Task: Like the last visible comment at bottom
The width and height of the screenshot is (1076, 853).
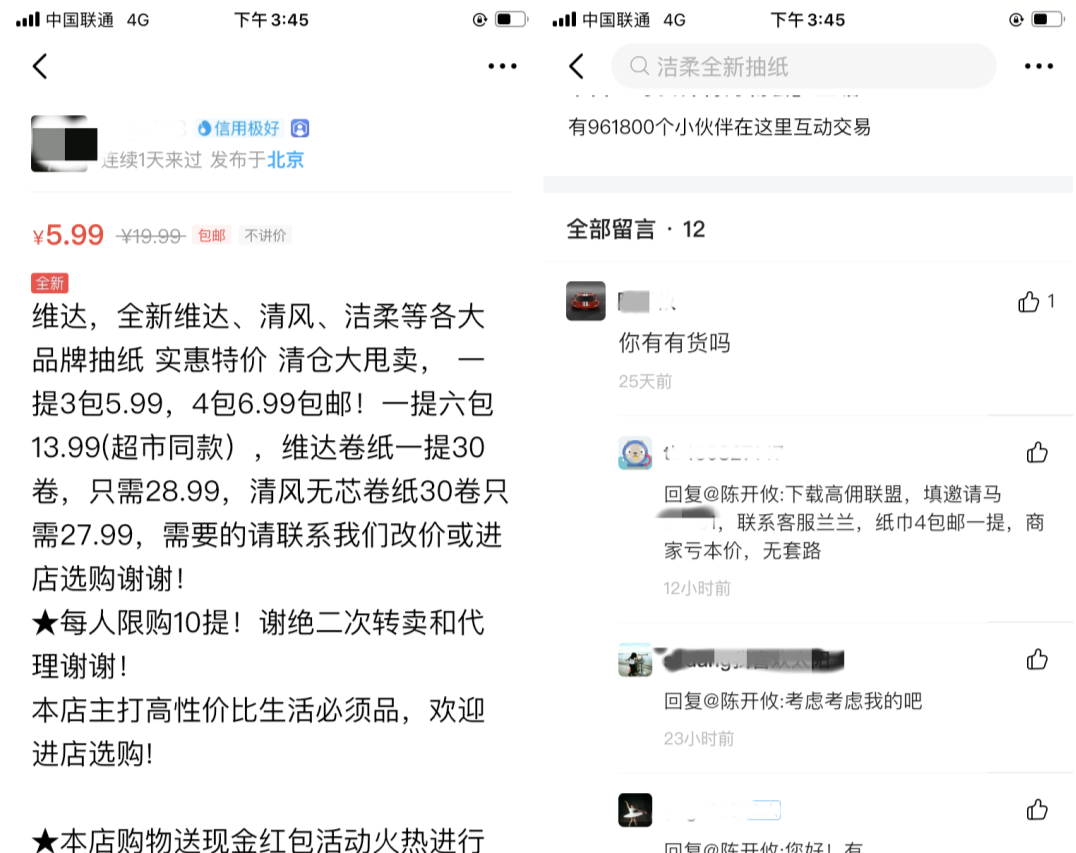Action: tap(1037, 810)
